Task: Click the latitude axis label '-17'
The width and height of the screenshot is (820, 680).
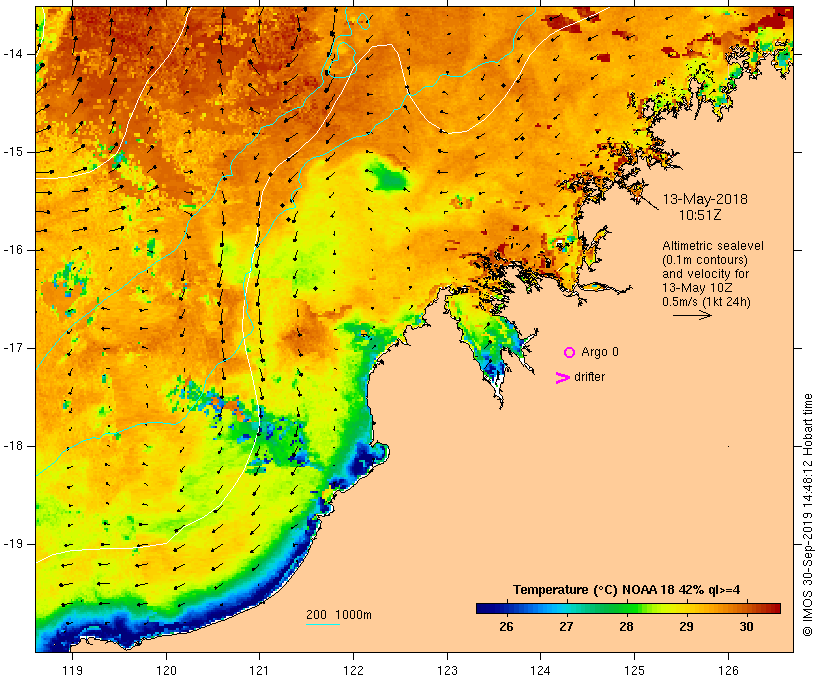Action: [x=13, y=348]
